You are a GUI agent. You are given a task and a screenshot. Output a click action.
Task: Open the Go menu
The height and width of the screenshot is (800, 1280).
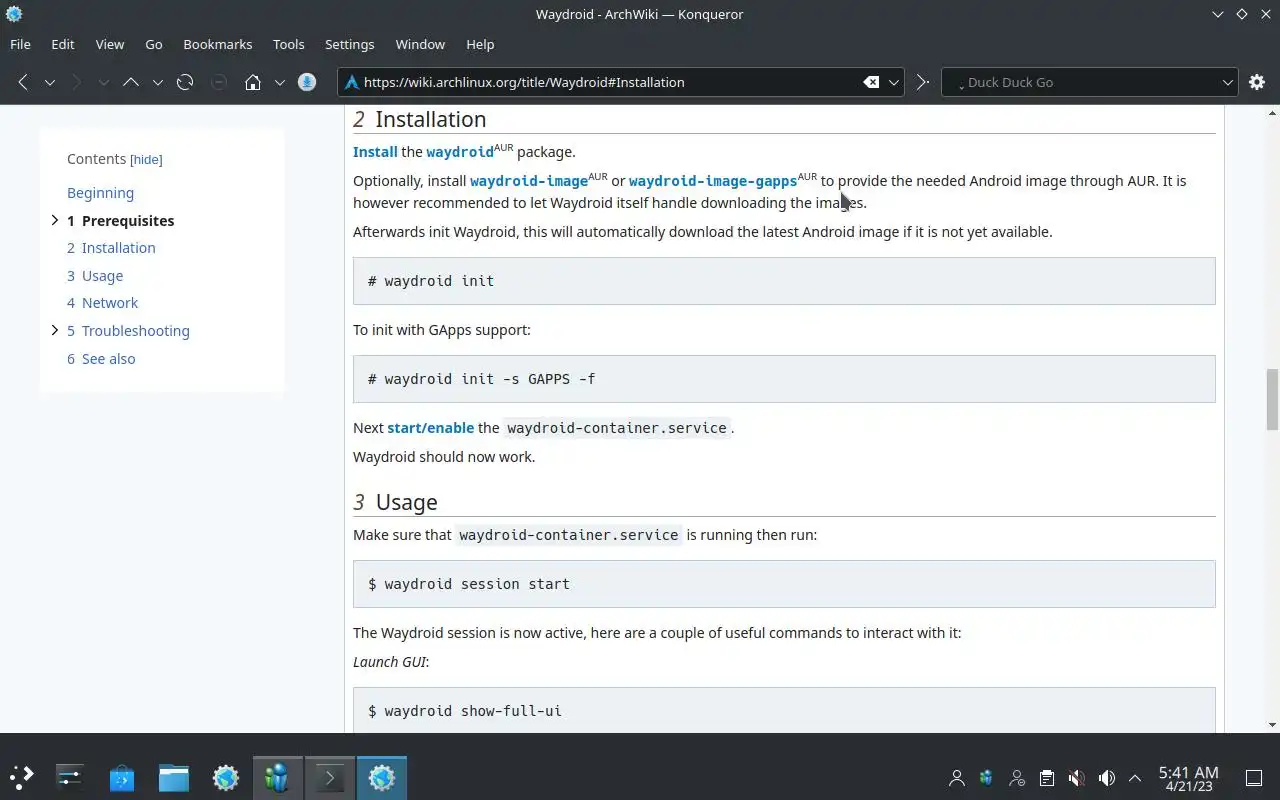[x=154, y=44]
